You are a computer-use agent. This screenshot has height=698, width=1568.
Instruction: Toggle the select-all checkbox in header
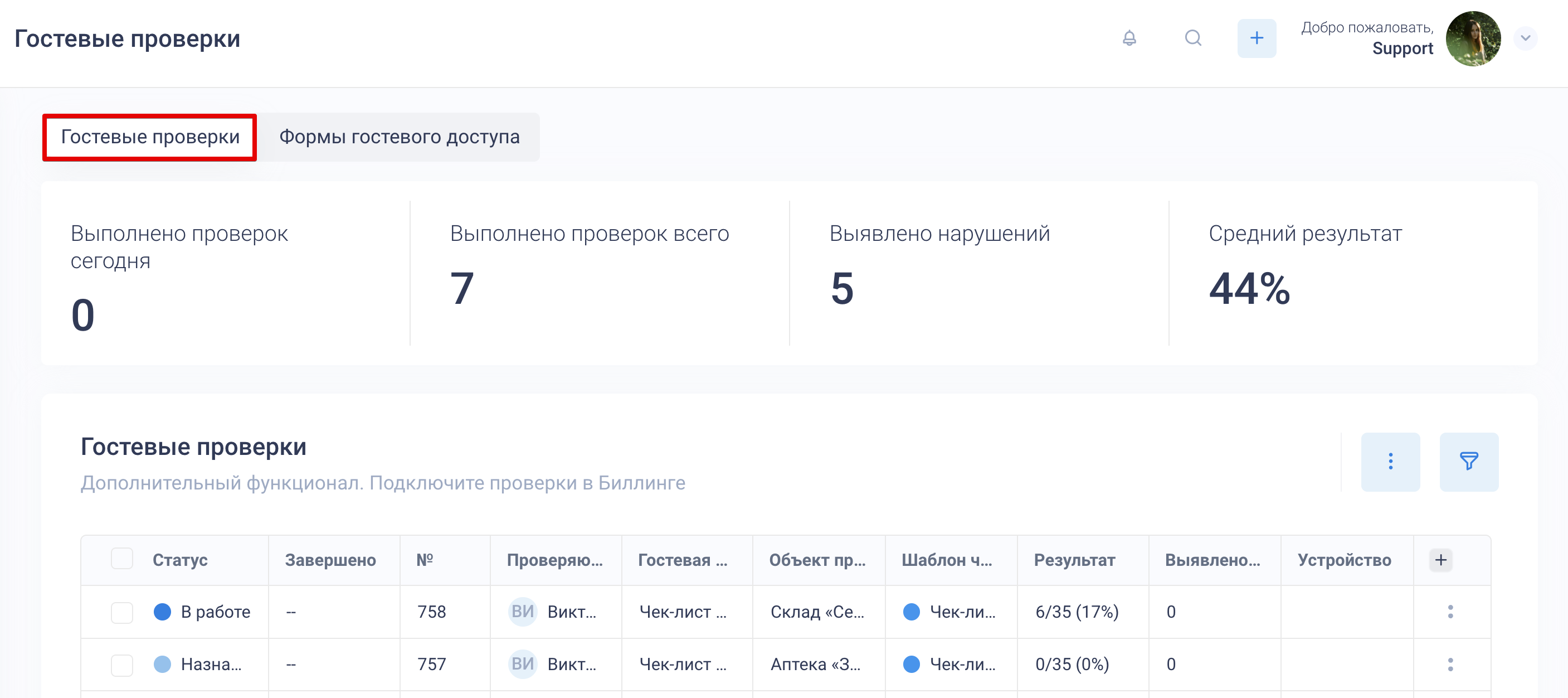point(121,559)
